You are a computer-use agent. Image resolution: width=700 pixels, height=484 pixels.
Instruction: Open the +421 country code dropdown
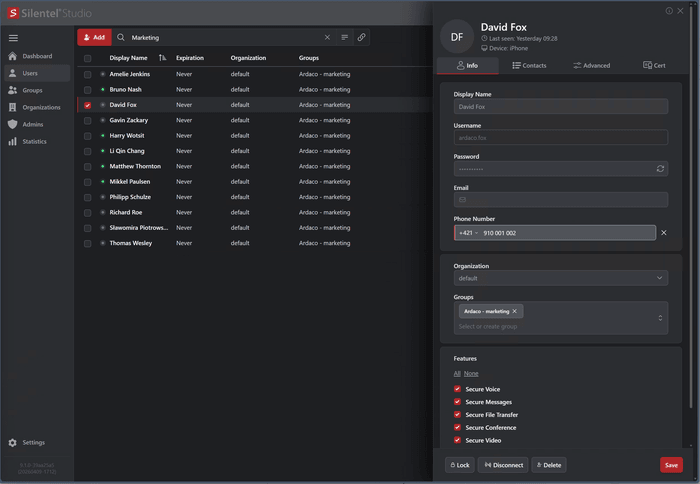click(x=468, y=233)
